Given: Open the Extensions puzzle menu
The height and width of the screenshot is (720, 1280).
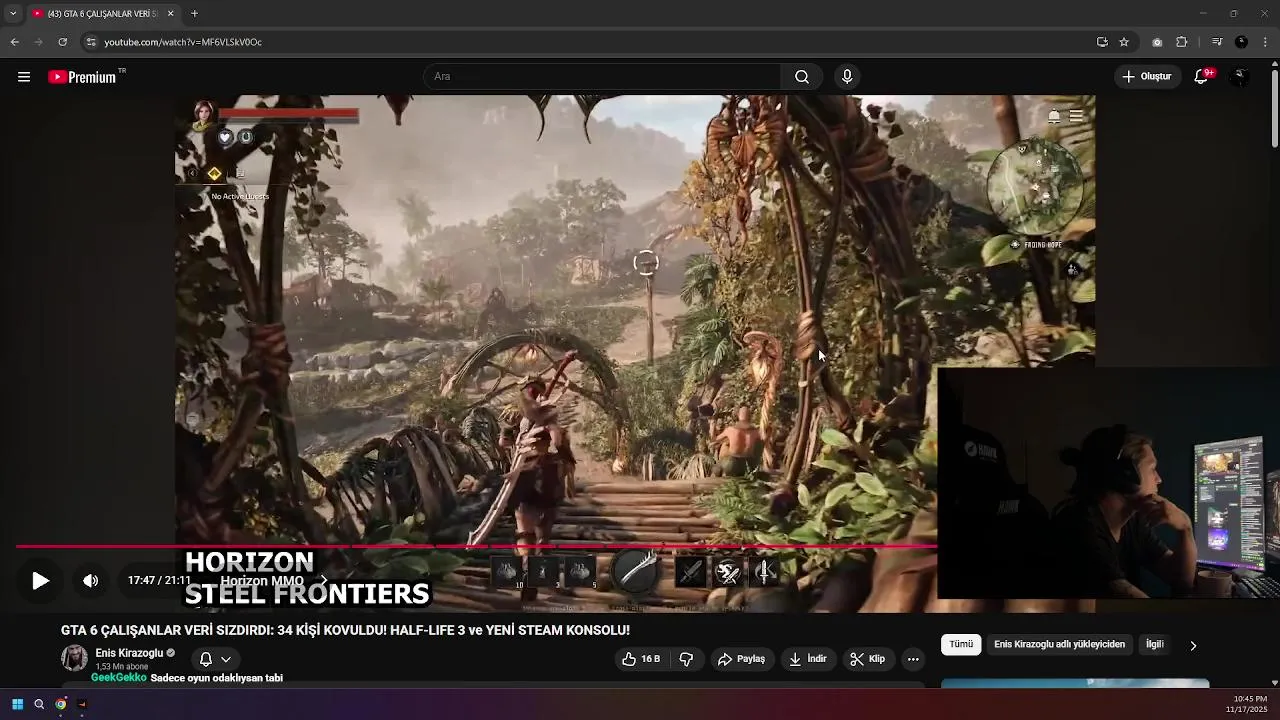Looking at the screenshot, I should pos(1181,42).
